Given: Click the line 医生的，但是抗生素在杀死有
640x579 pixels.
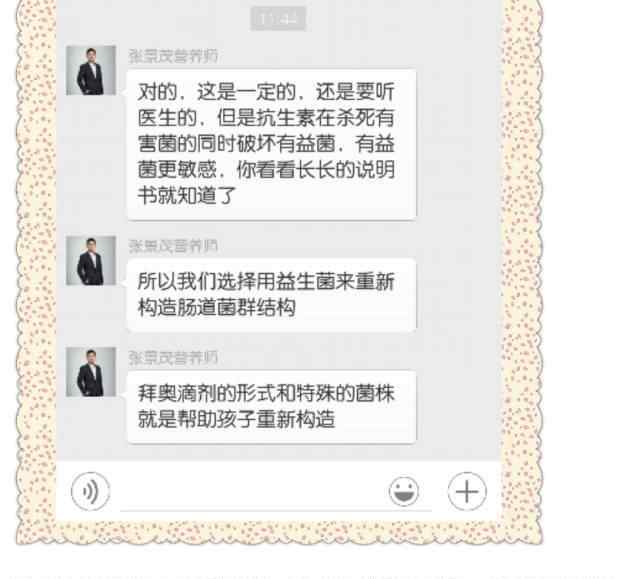Looking at the screenshot, I should pos(266,118).
